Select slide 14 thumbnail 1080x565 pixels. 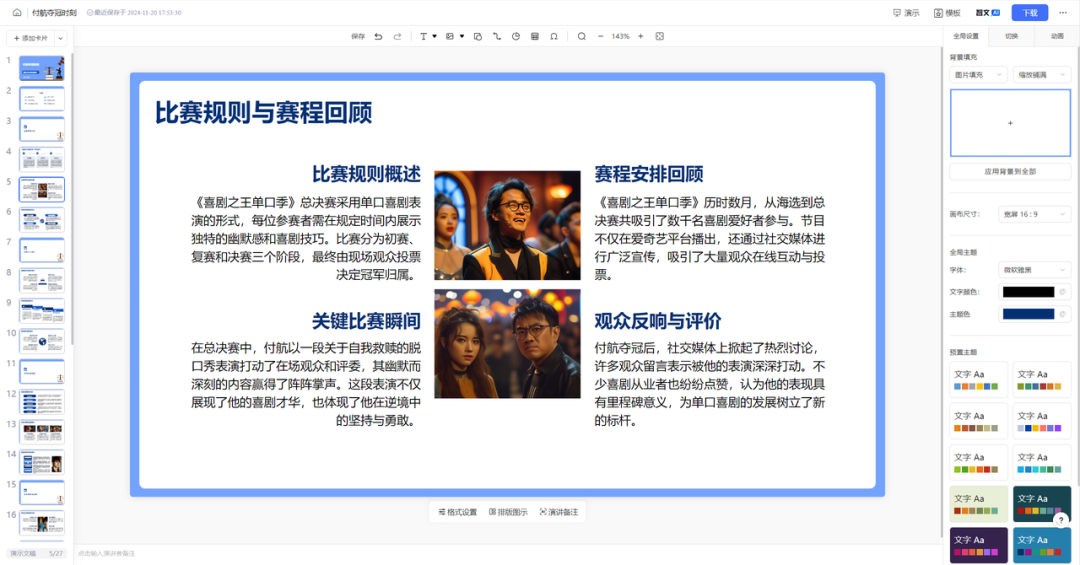point(42,462)
